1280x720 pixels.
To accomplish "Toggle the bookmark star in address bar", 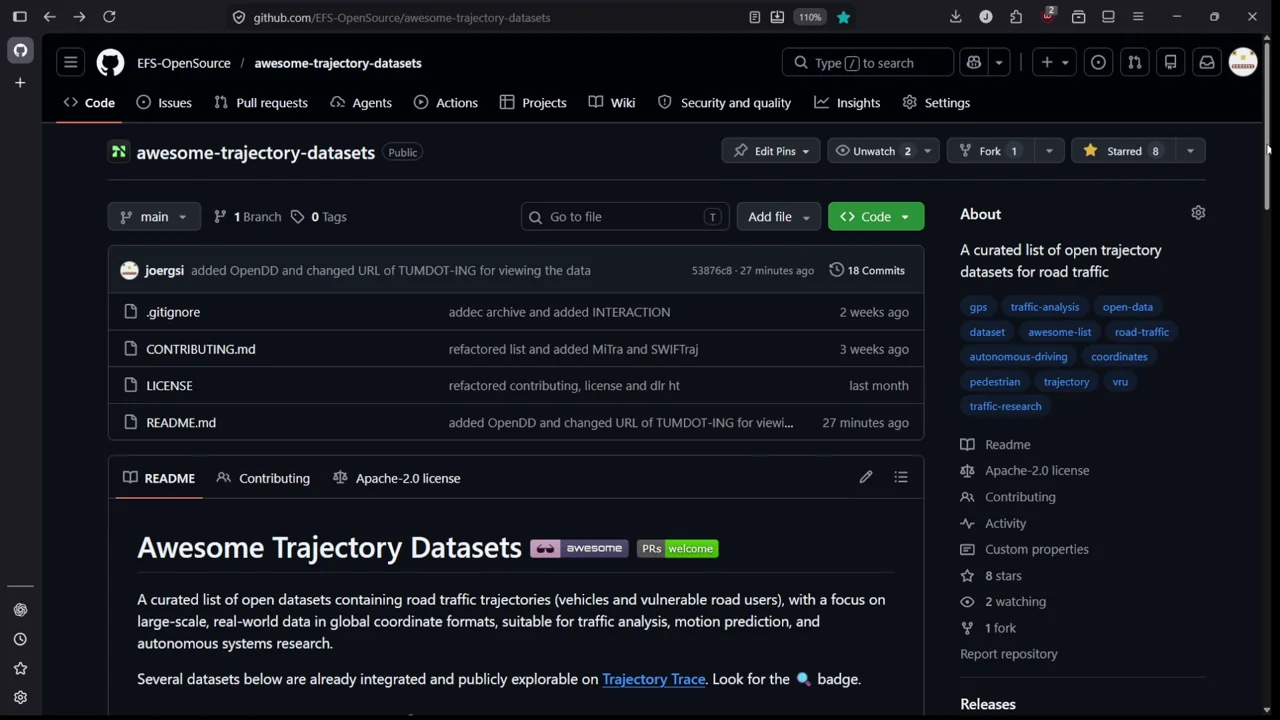I will (843, 17).
